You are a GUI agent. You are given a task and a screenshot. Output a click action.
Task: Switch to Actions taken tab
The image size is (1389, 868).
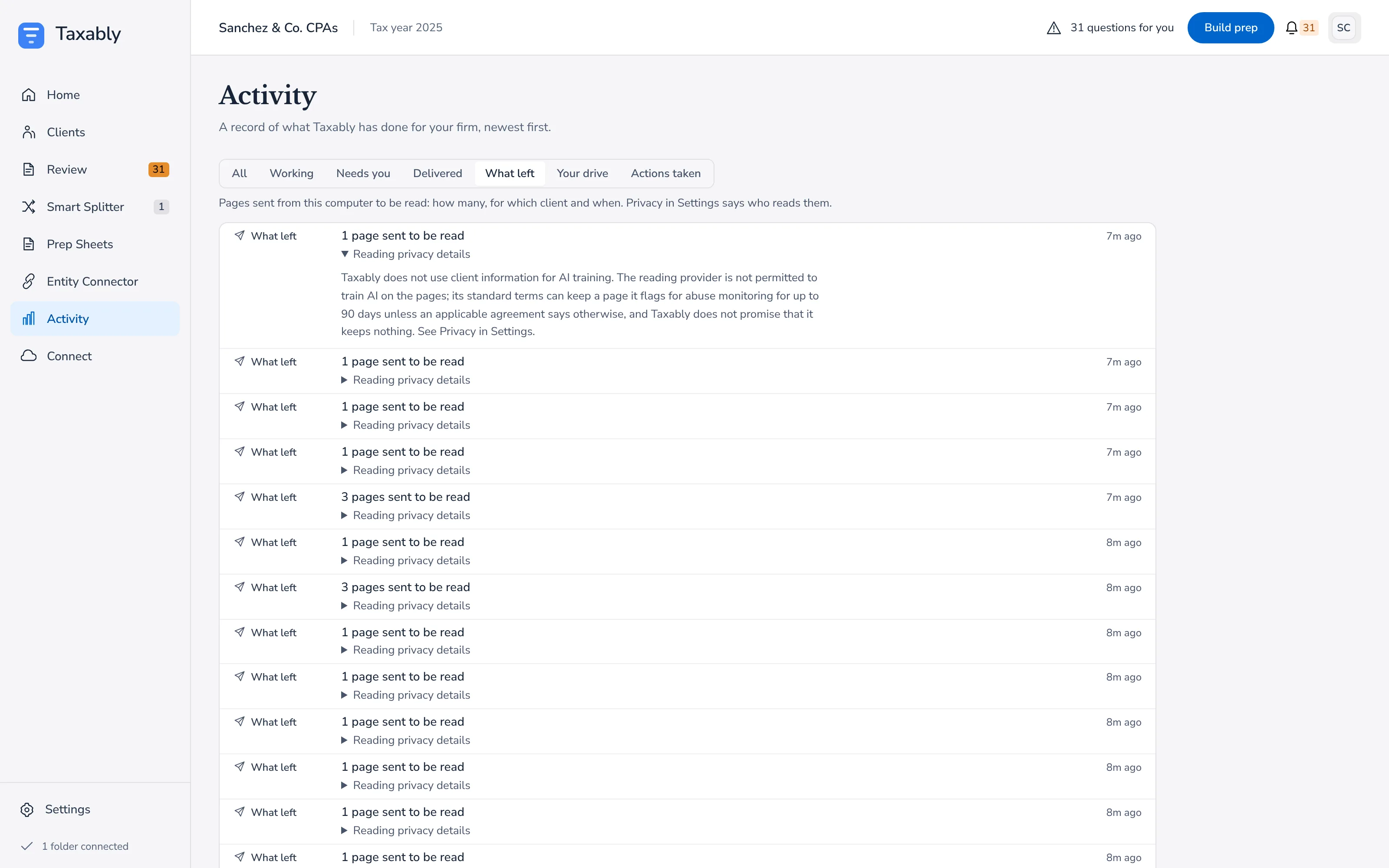click(666, 173)
